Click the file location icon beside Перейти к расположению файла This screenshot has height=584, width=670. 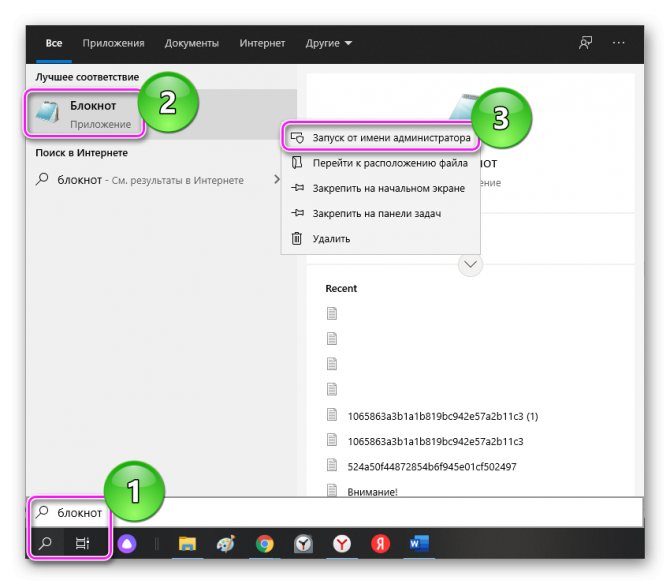[x=297, y=163]
